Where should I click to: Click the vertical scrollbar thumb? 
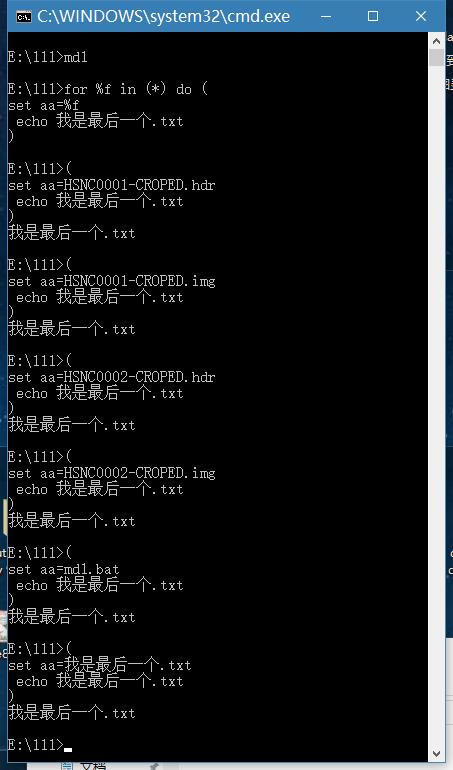coord(436,57)
